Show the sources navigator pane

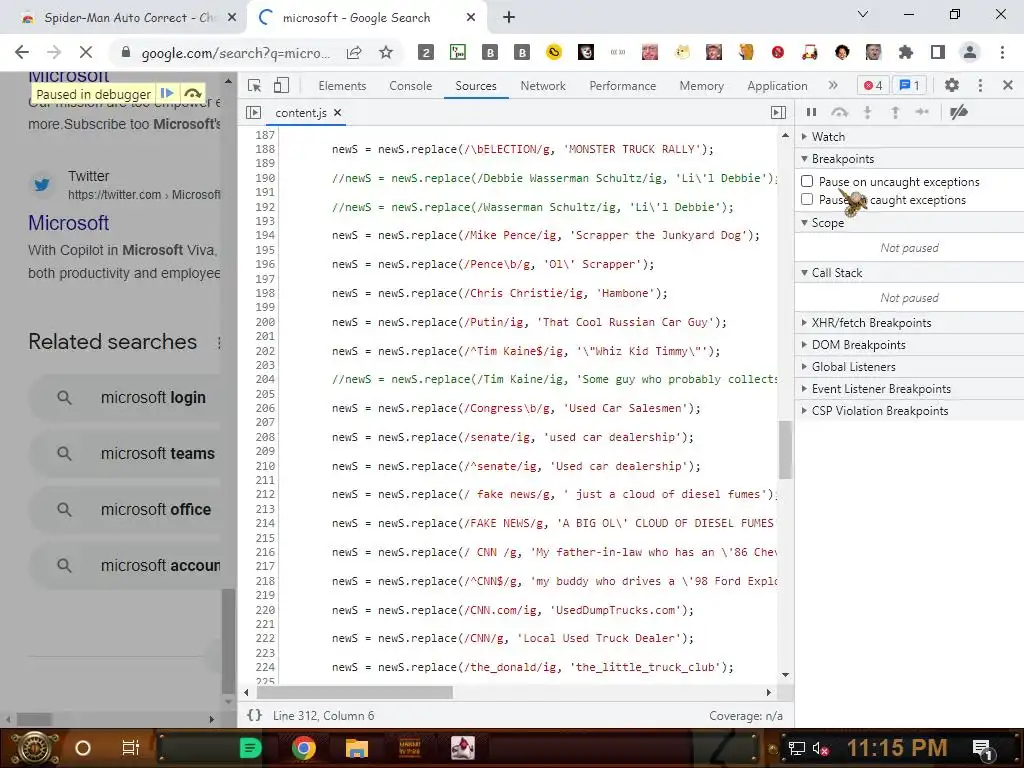pos(253,113)
